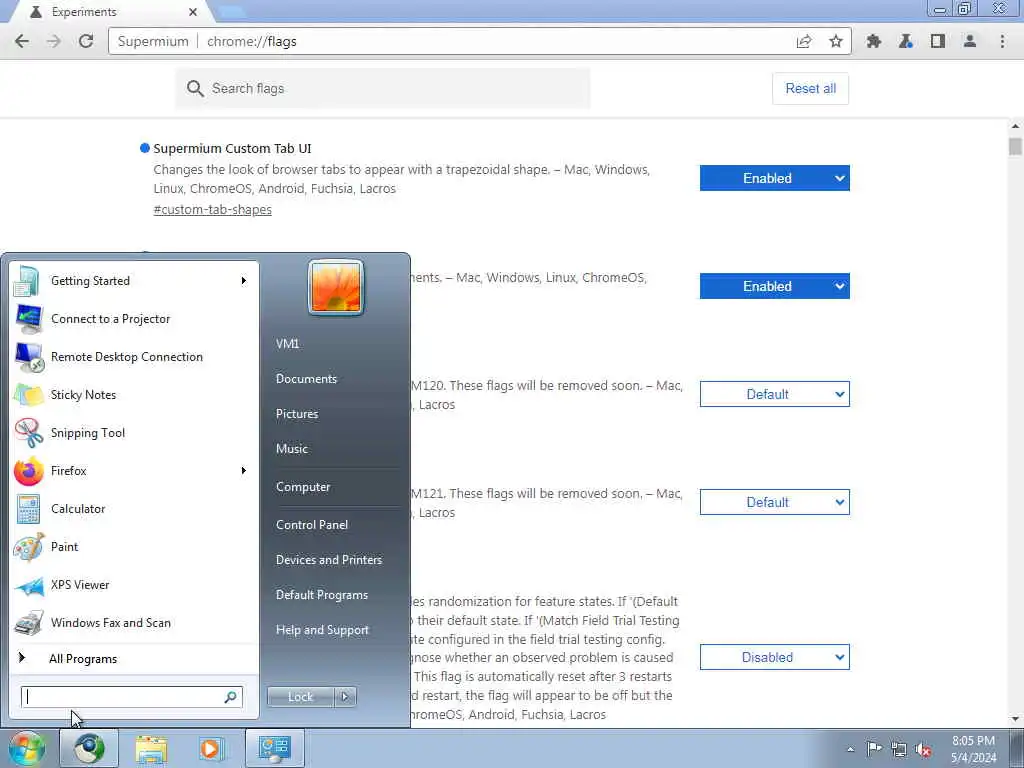The height and width of the screenshot is (768, 1024).
Task: Open the Control Panel taskbar button
Action: click(x=274, y=748)
